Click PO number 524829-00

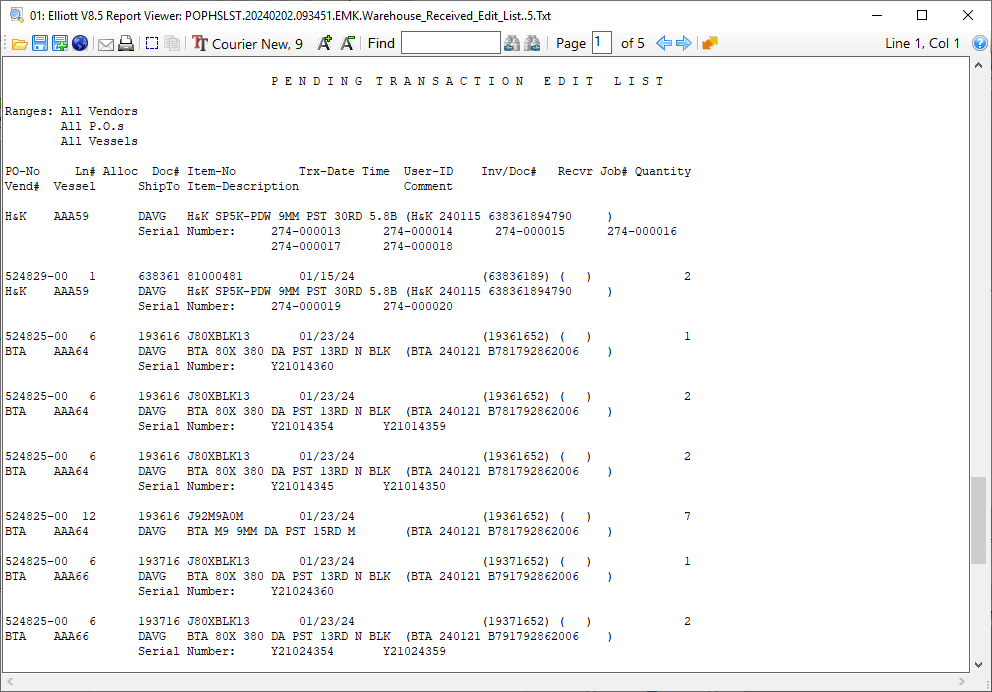pyautogui.click(x=37, y=276)
